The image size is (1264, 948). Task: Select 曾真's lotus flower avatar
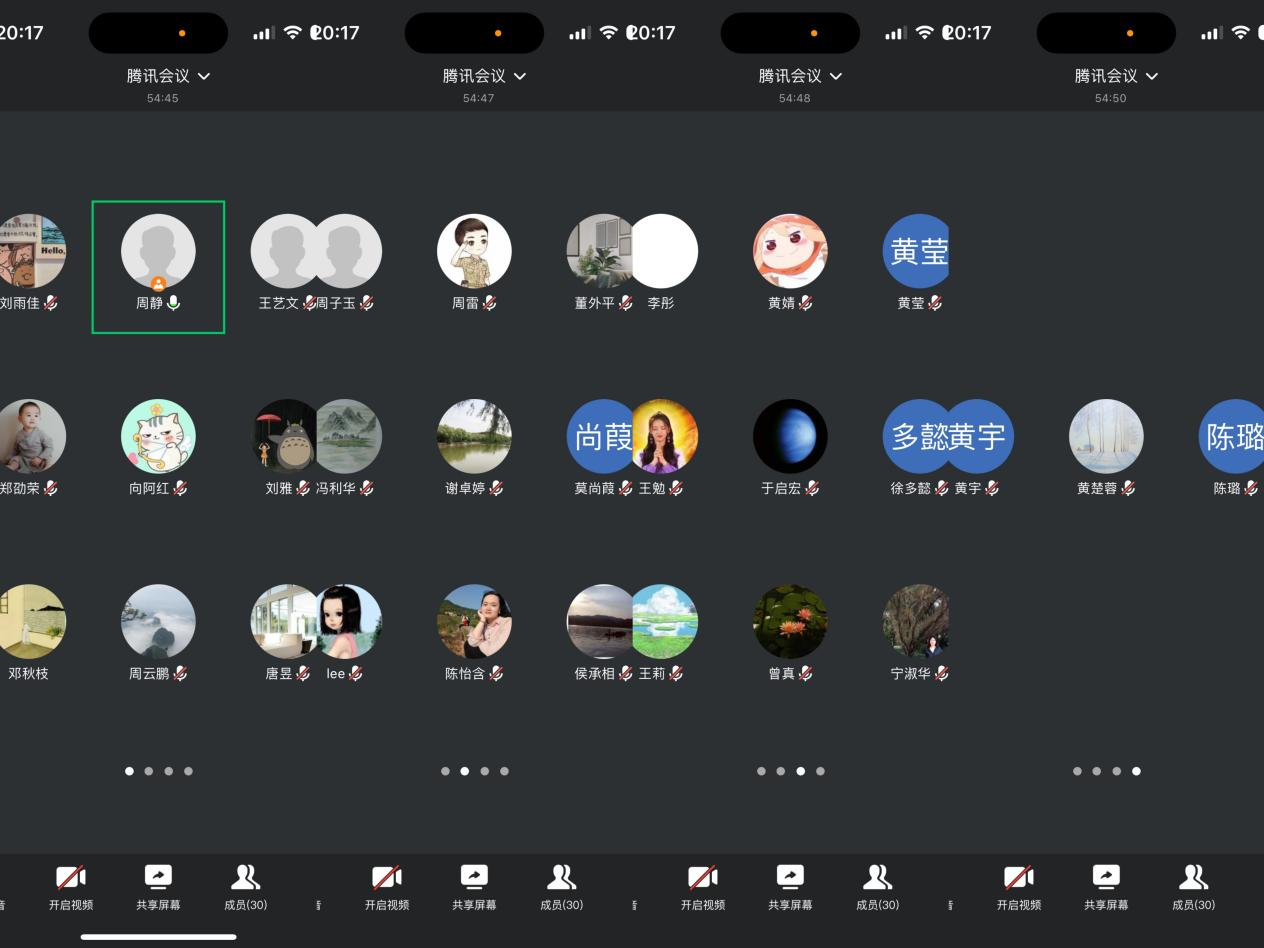[x=790, y=621]
